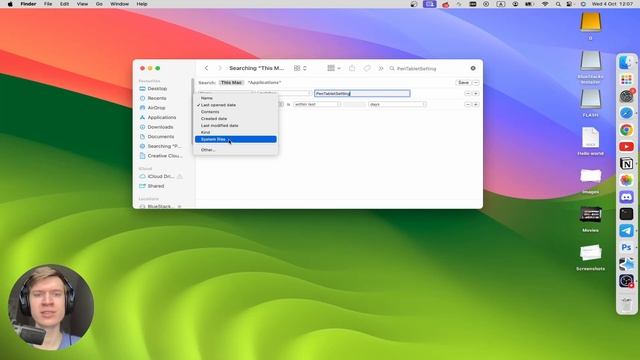The width and height of the screenshot is (640, 360).
Task: Go back in Finder
Action: tap(207, 68)
